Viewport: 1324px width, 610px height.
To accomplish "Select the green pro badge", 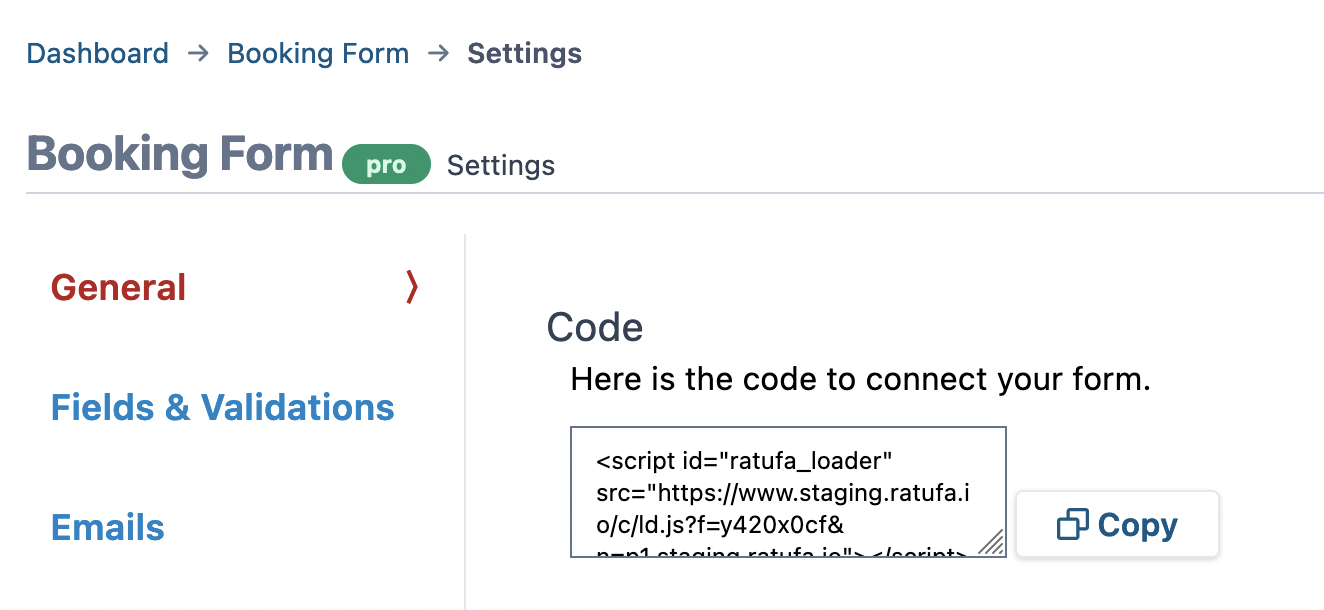I will (386, 163).
